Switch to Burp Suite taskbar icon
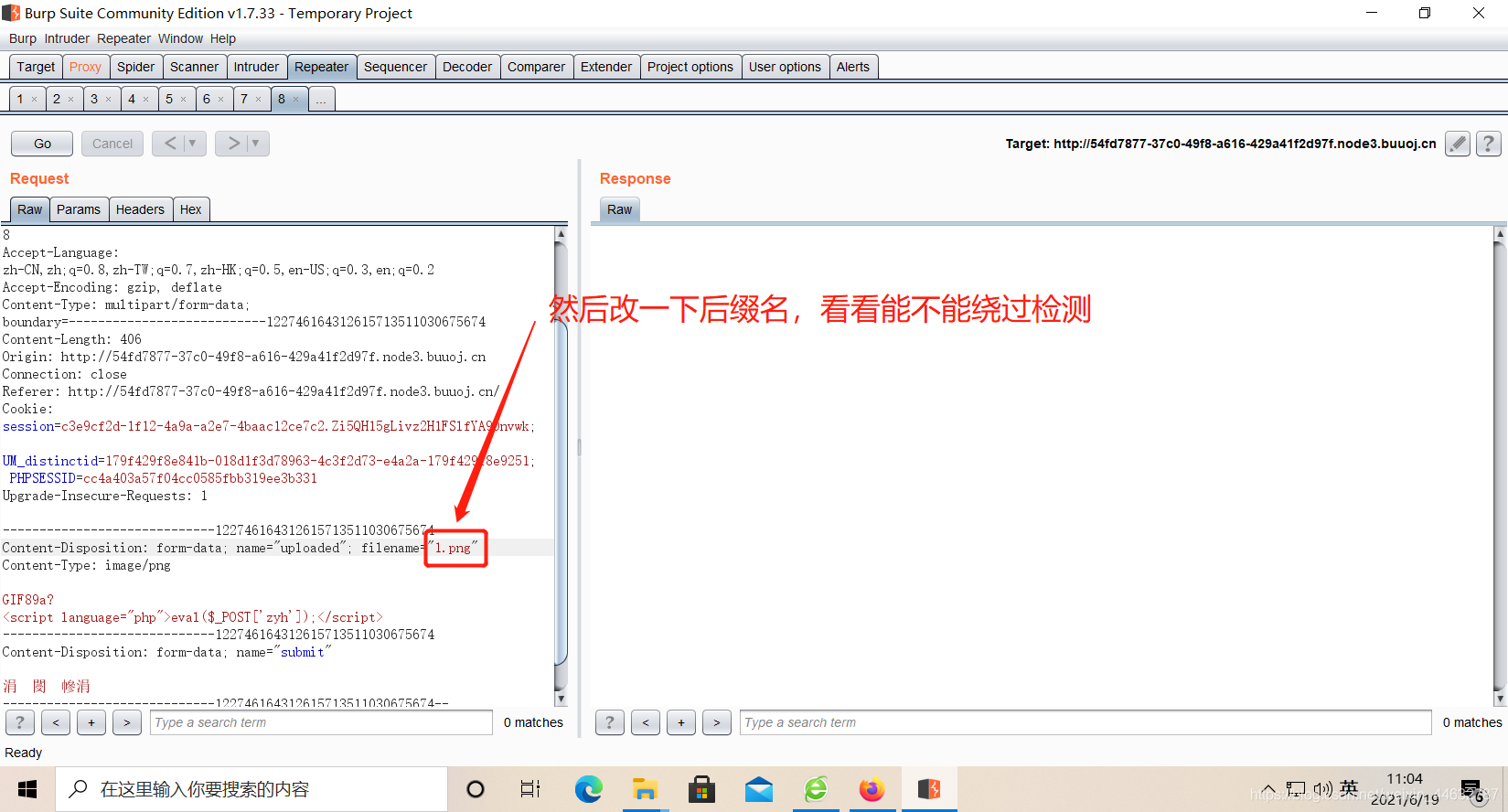The image size is (1508, 812). pyautogui.click(x=929, y=789)
